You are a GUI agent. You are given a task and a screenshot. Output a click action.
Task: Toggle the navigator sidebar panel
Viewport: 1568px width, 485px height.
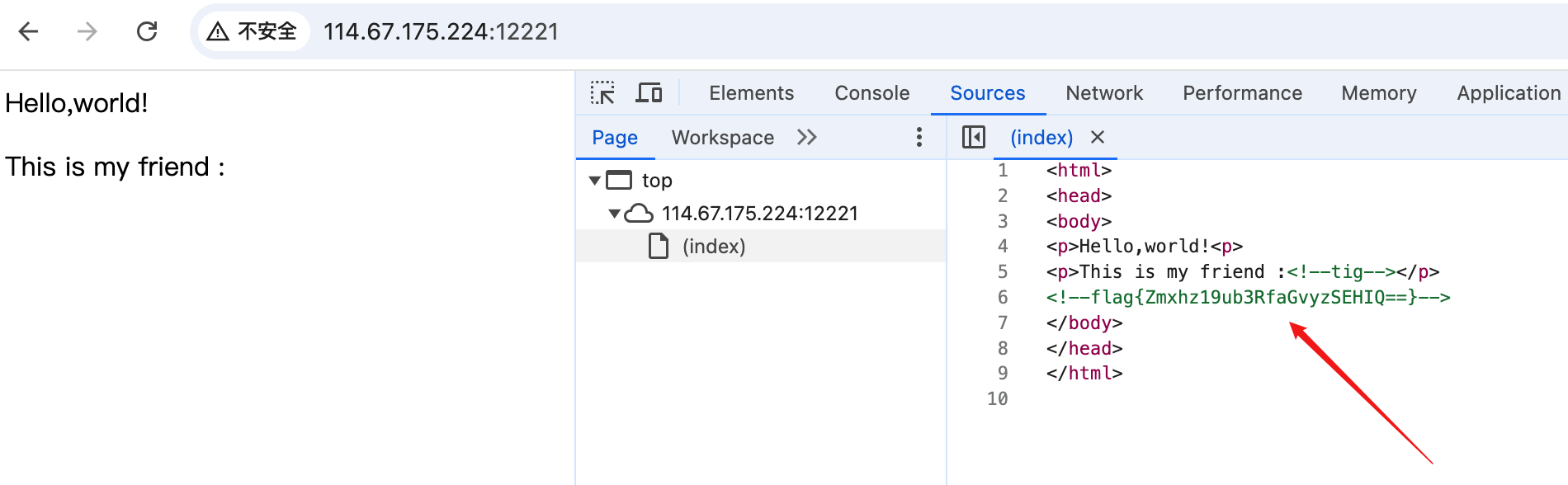click(974, 137)
